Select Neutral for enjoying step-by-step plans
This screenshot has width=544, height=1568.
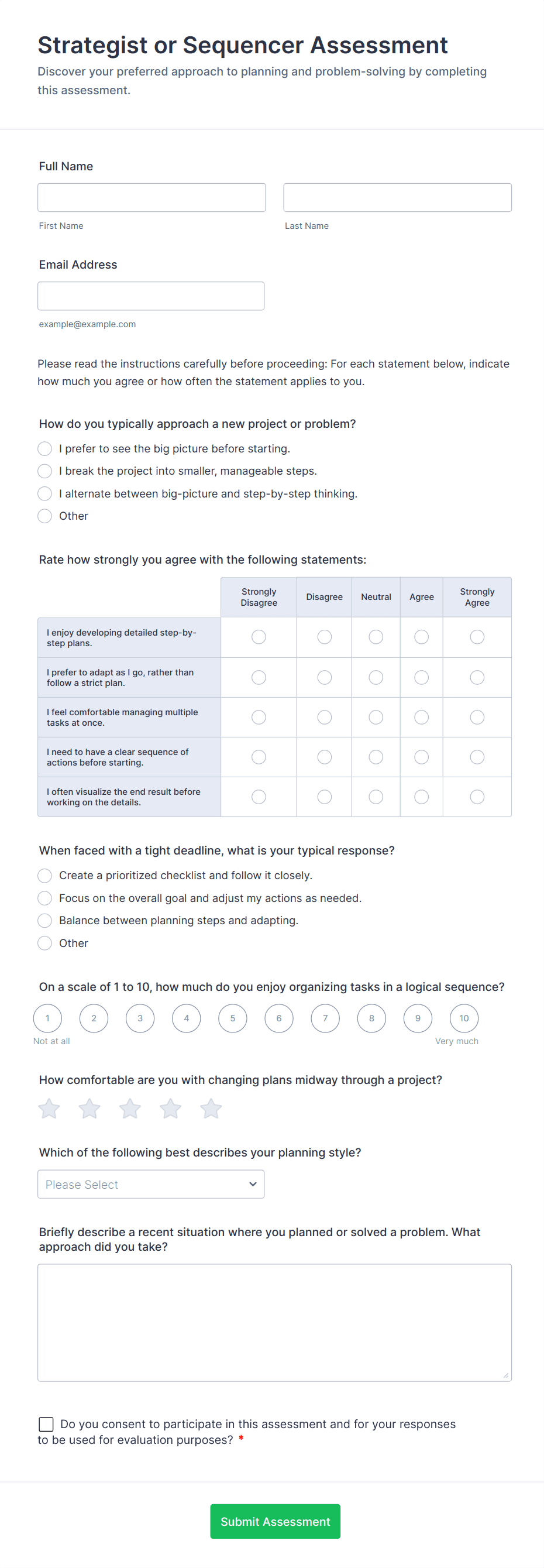(376, 637)
